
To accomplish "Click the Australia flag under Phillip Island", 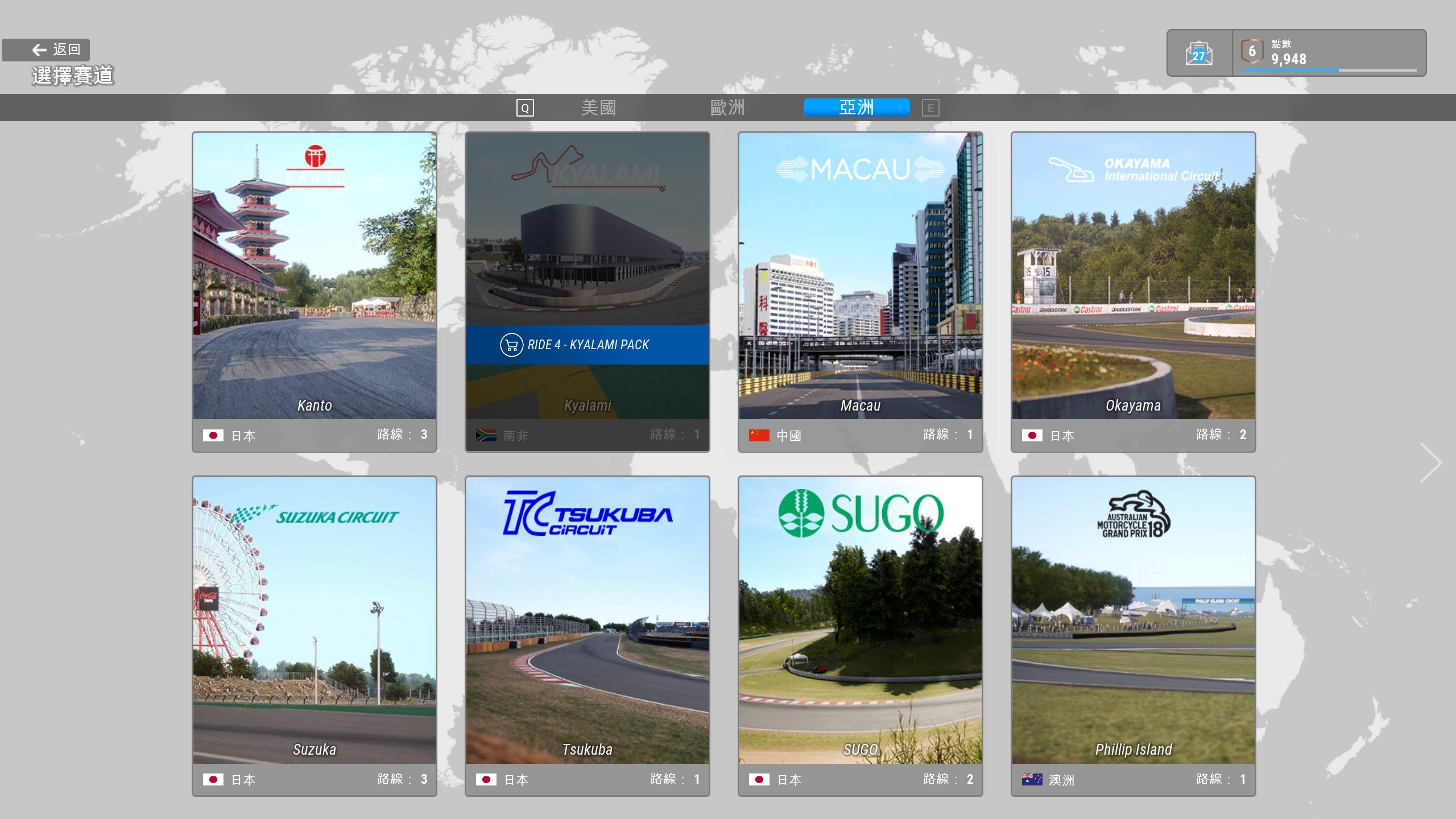I will point(1032,780).
